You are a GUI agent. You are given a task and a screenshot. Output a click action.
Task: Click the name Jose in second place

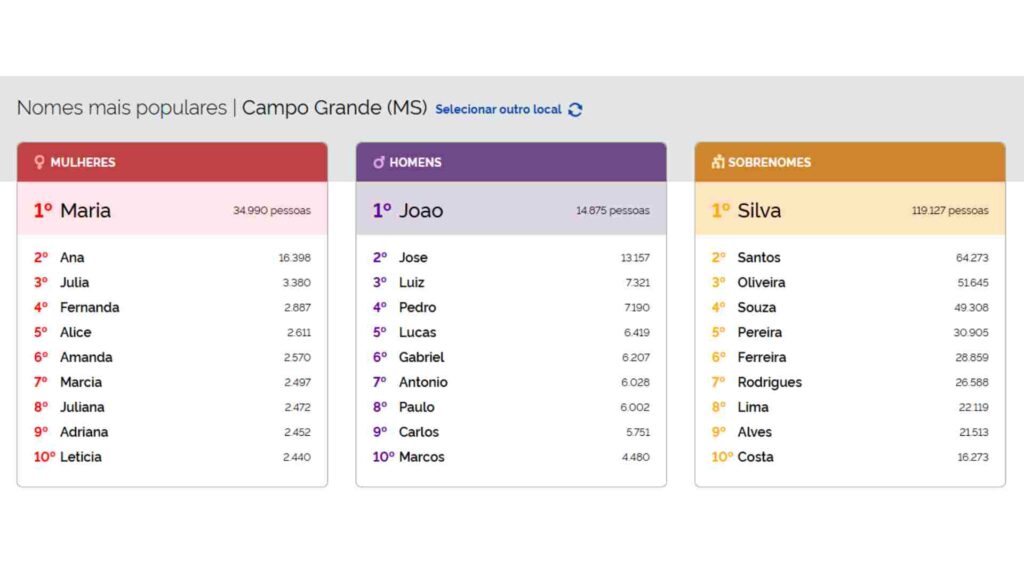[x=413, y=257]
